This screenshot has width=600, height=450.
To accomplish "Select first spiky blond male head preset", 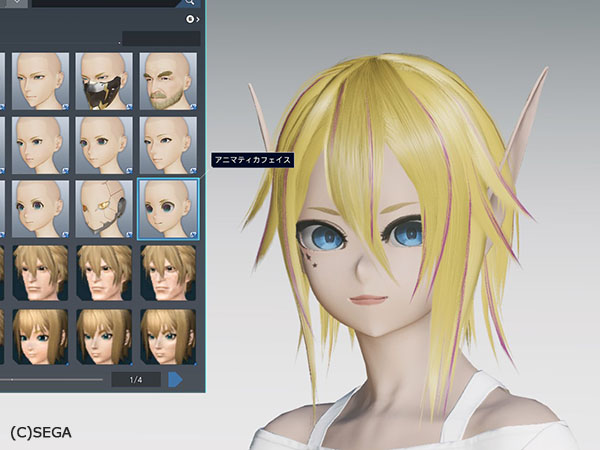I will [40, 273].
